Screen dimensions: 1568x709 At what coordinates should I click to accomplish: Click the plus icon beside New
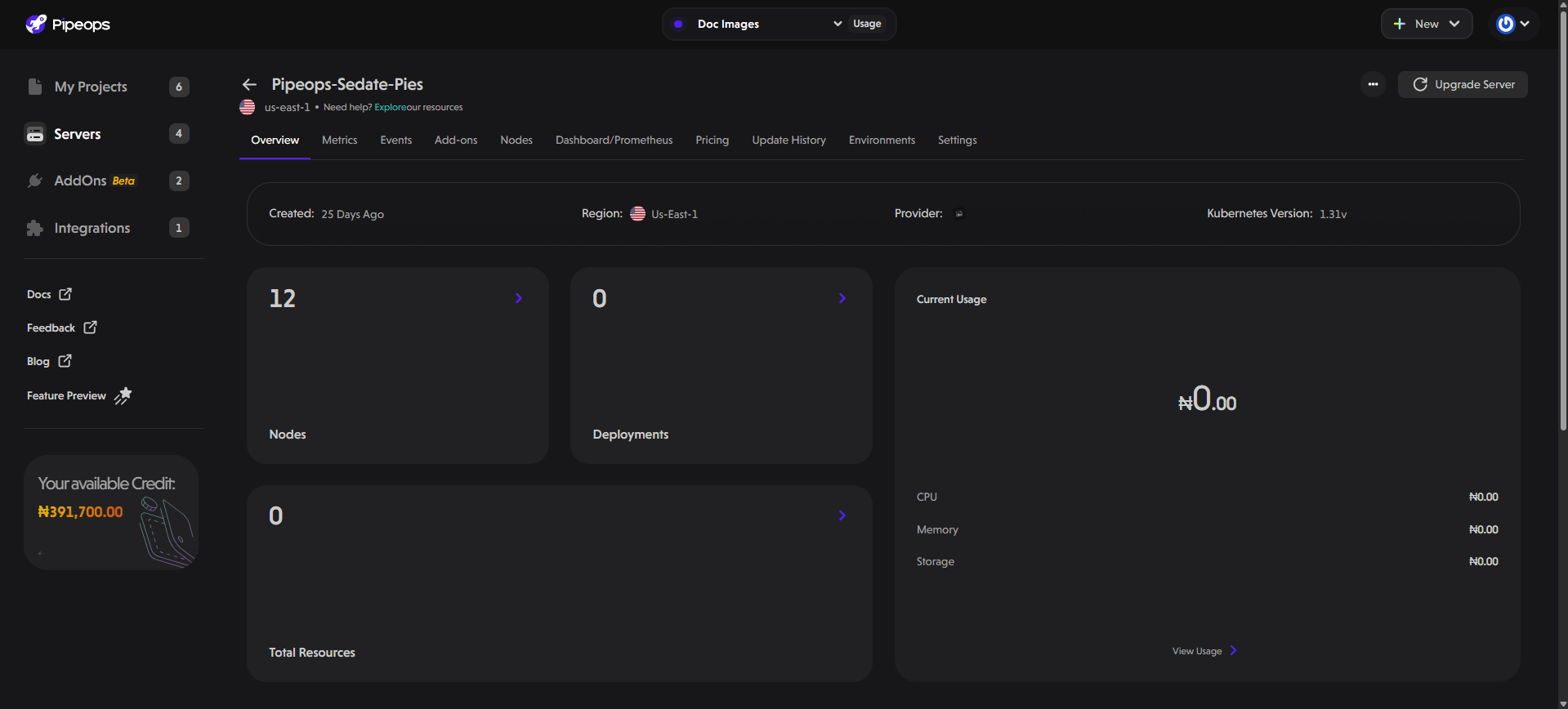point(1400,24)
